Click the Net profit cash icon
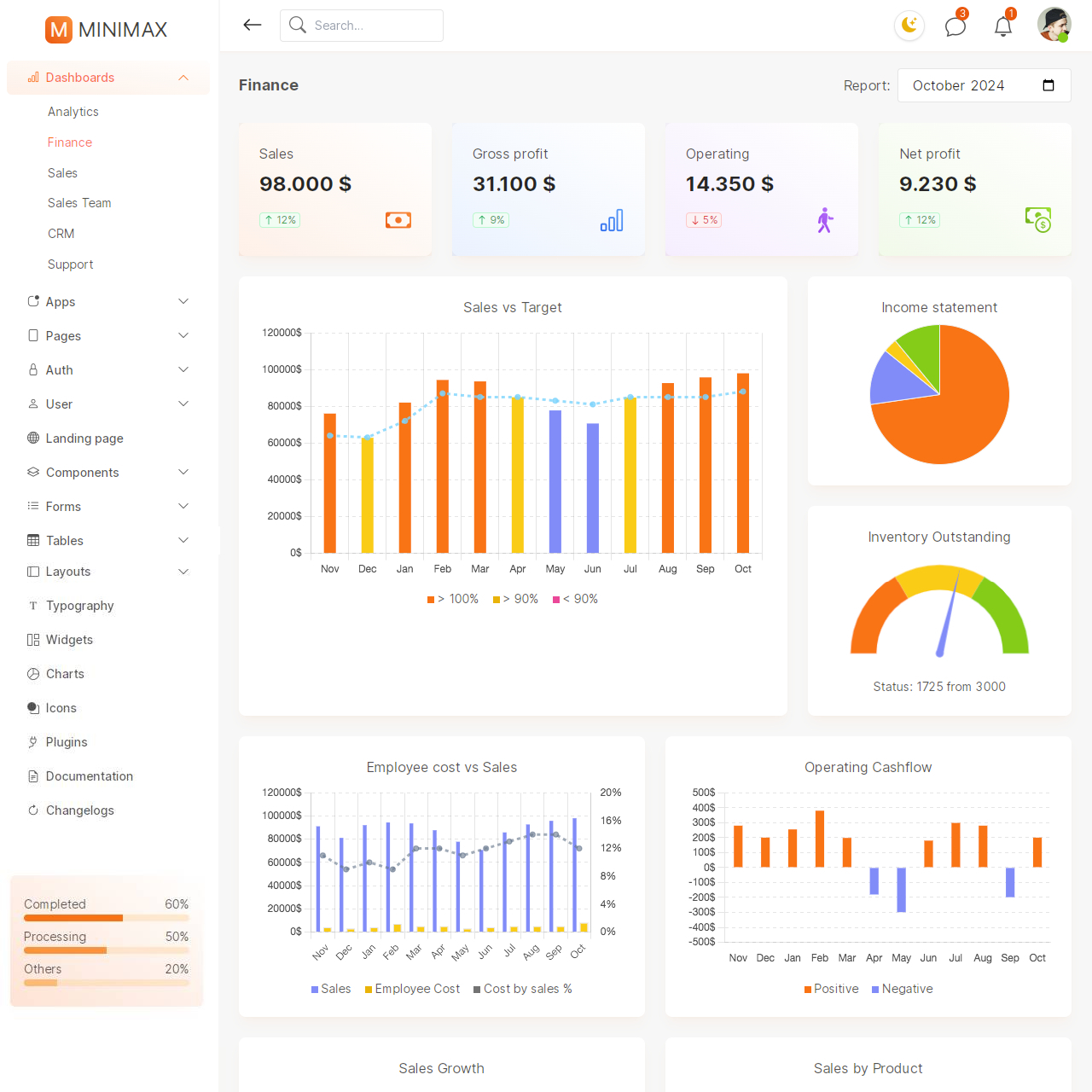1092x1092 pixels. pyautogui.click(x=1038, y=220)
